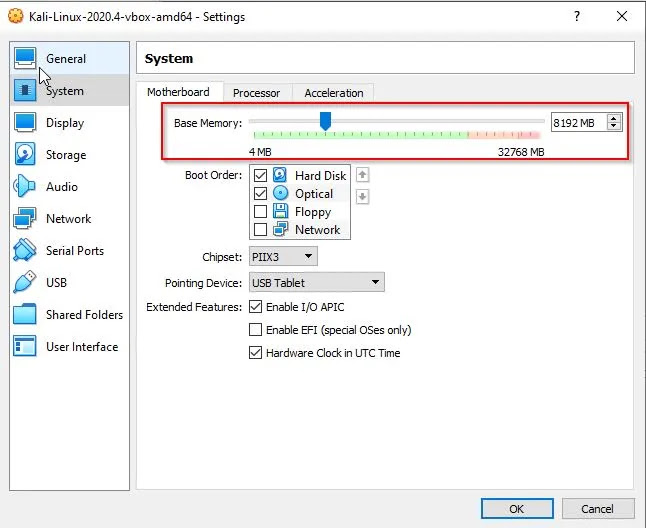Select the System chip icon in sidebar

point(25,90)
